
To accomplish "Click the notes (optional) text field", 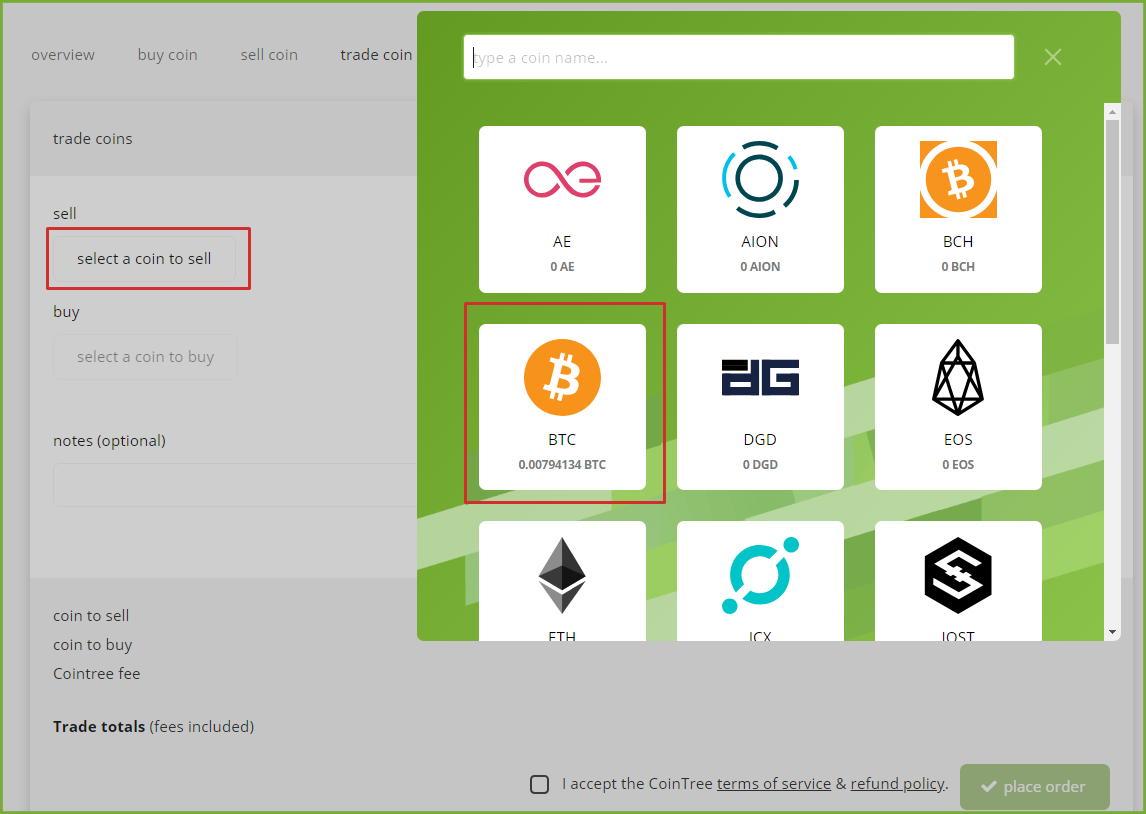I will [235, 484].
